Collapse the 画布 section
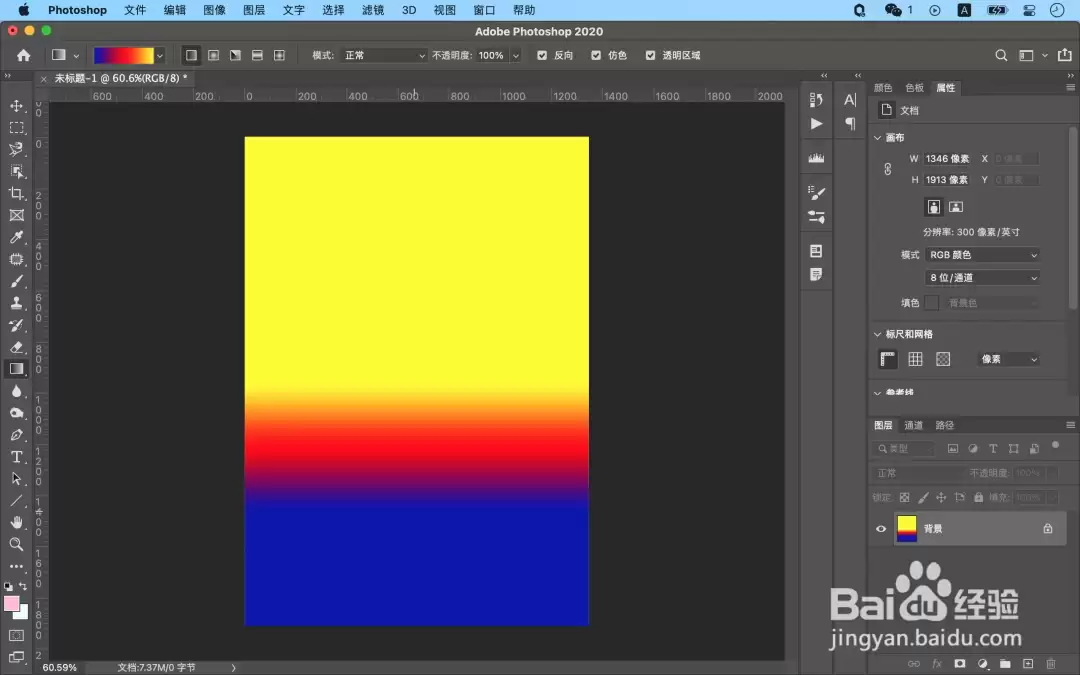The height and width of the screenshot is (675, 1080). click(878, 138)
